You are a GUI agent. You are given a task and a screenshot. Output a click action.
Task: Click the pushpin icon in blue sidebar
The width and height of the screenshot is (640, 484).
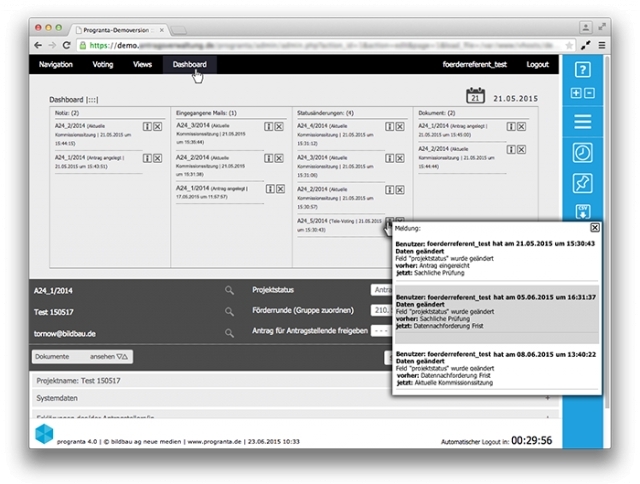point(582,183)
